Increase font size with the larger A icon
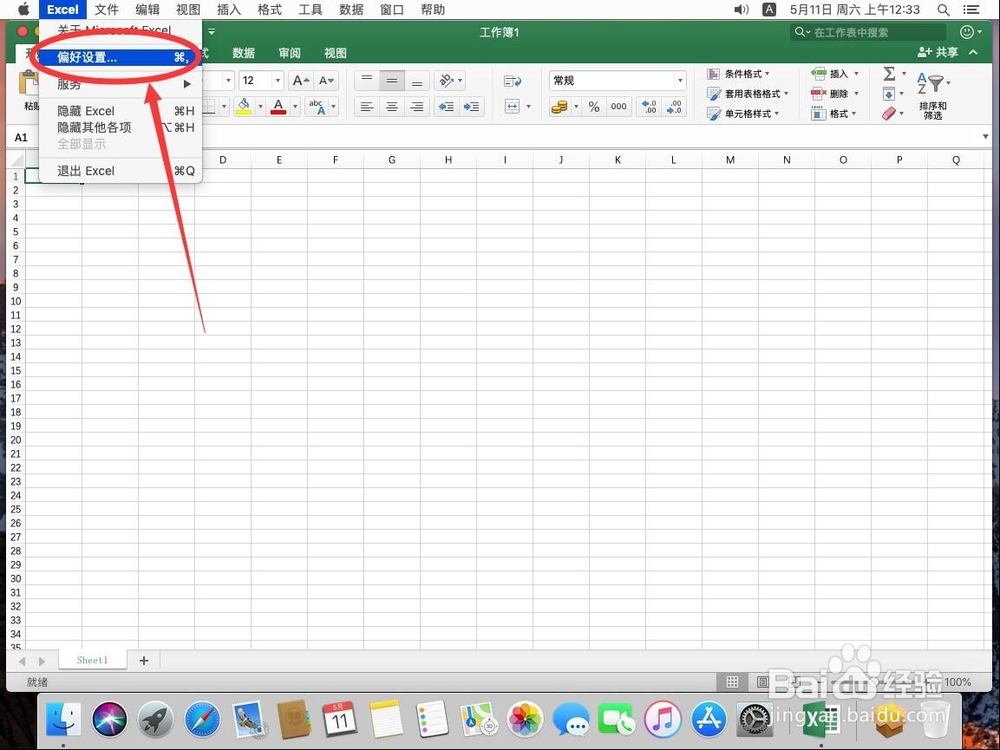The height and width of the screenshot is (750, 1000). (x=300, y=80)
